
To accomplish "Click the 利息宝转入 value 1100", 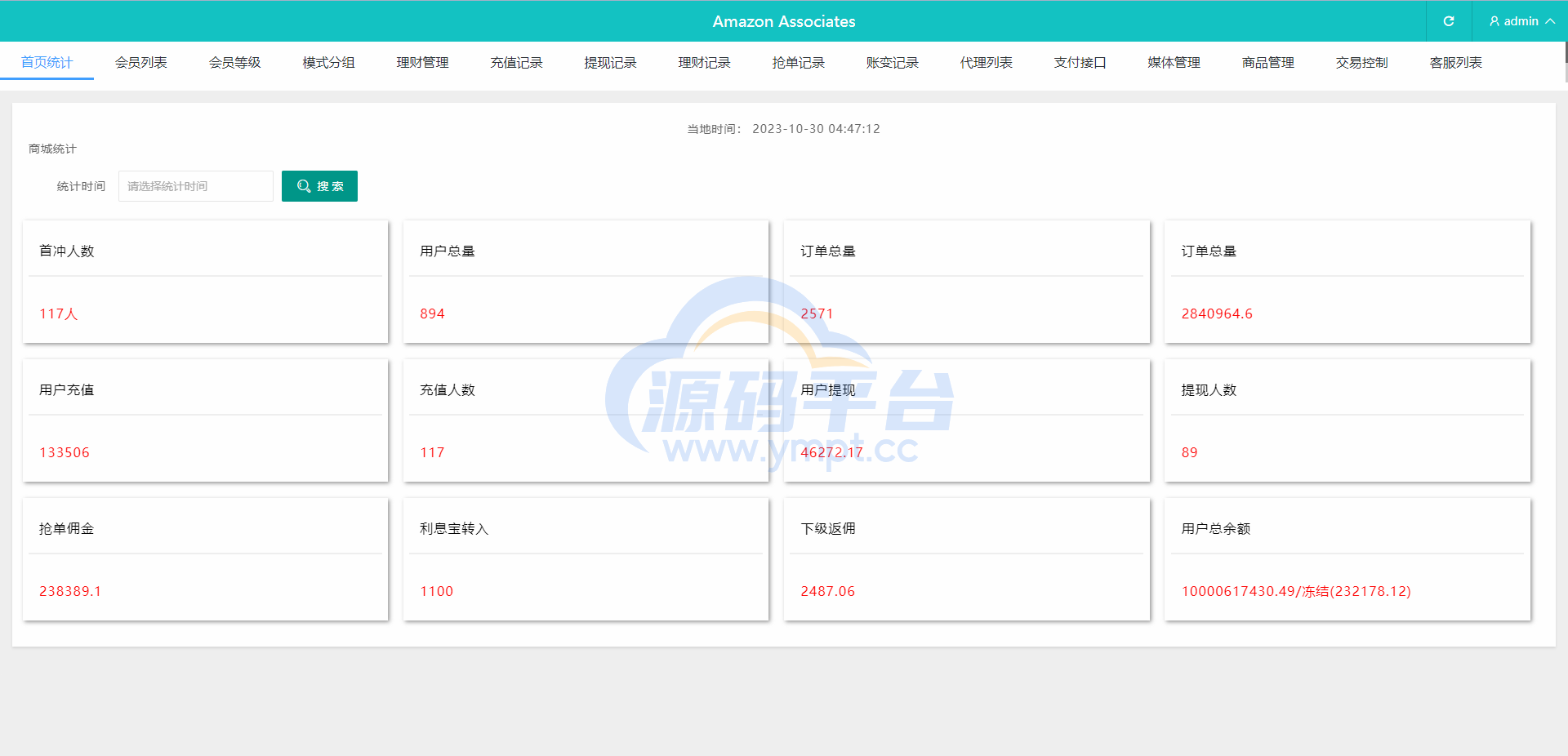I will click(x=436, y=591).
